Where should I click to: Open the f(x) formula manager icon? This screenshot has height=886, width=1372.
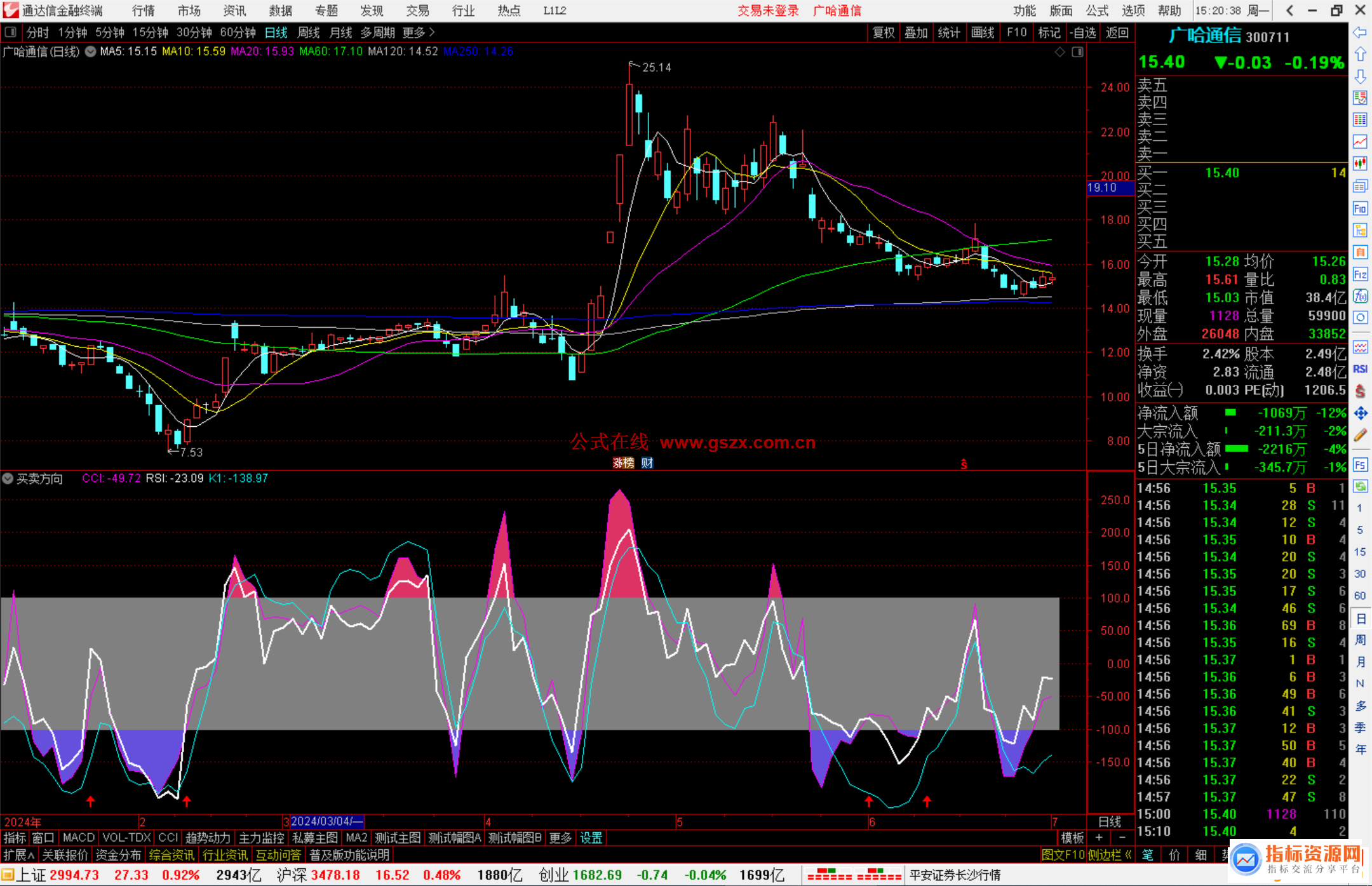1360,296
